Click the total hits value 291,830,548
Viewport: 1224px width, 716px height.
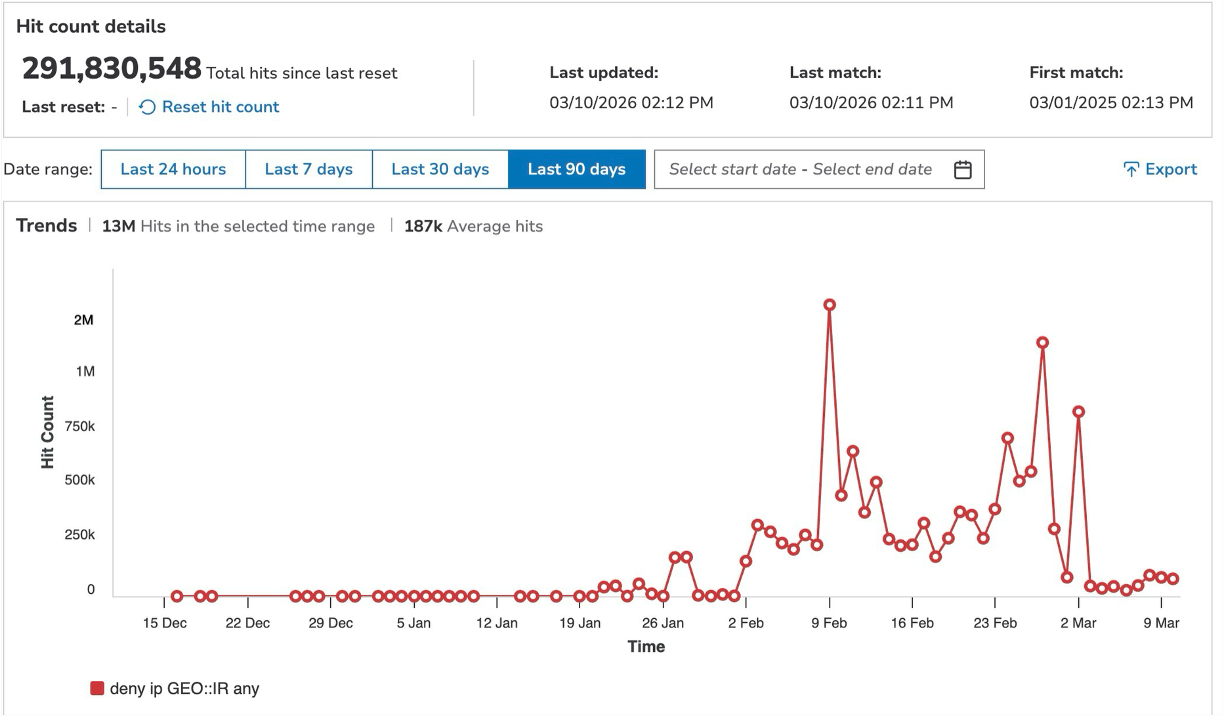[x=110, y=70]
